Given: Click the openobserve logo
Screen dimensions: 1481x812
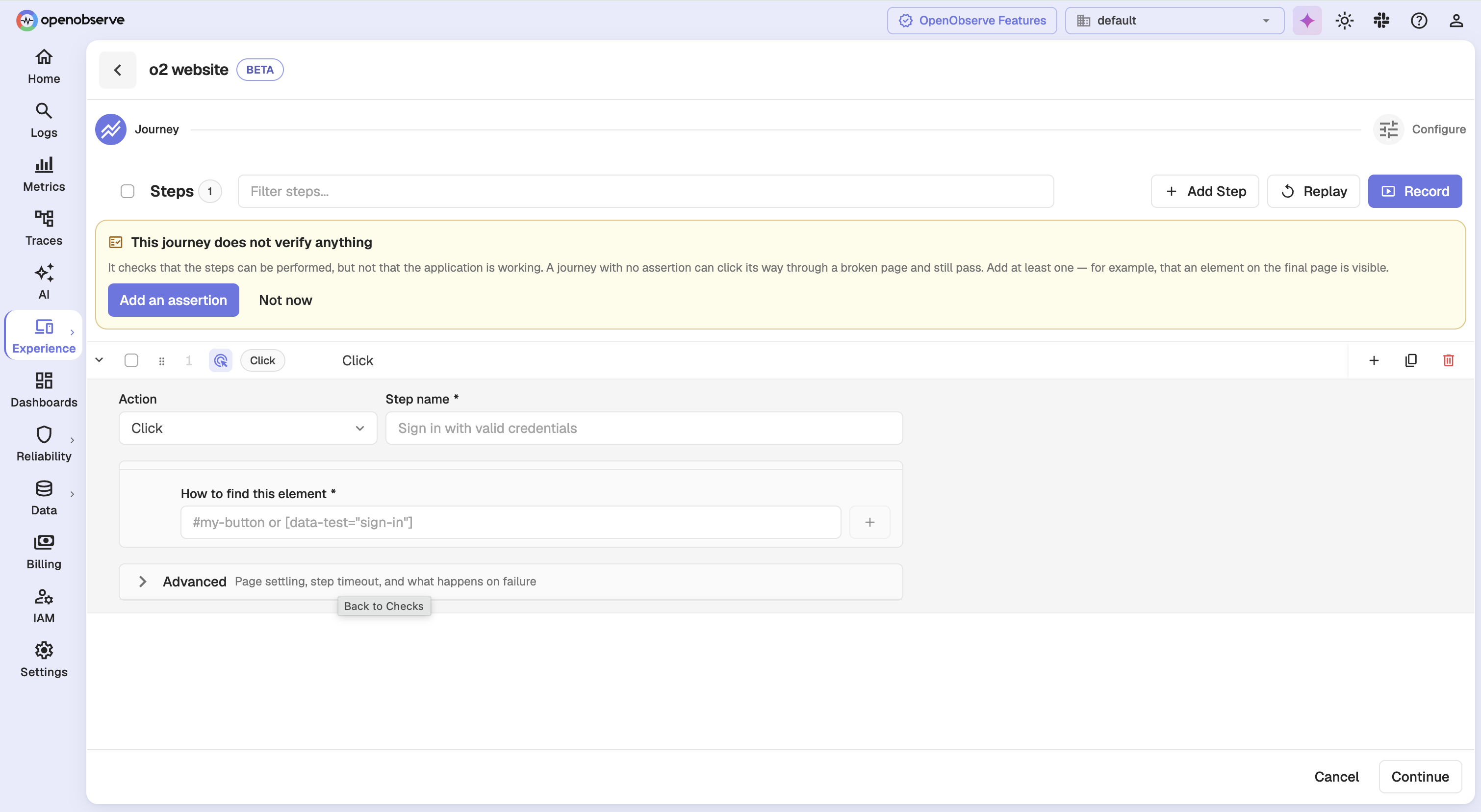Looking at the screenshot, I should (70, 20).
